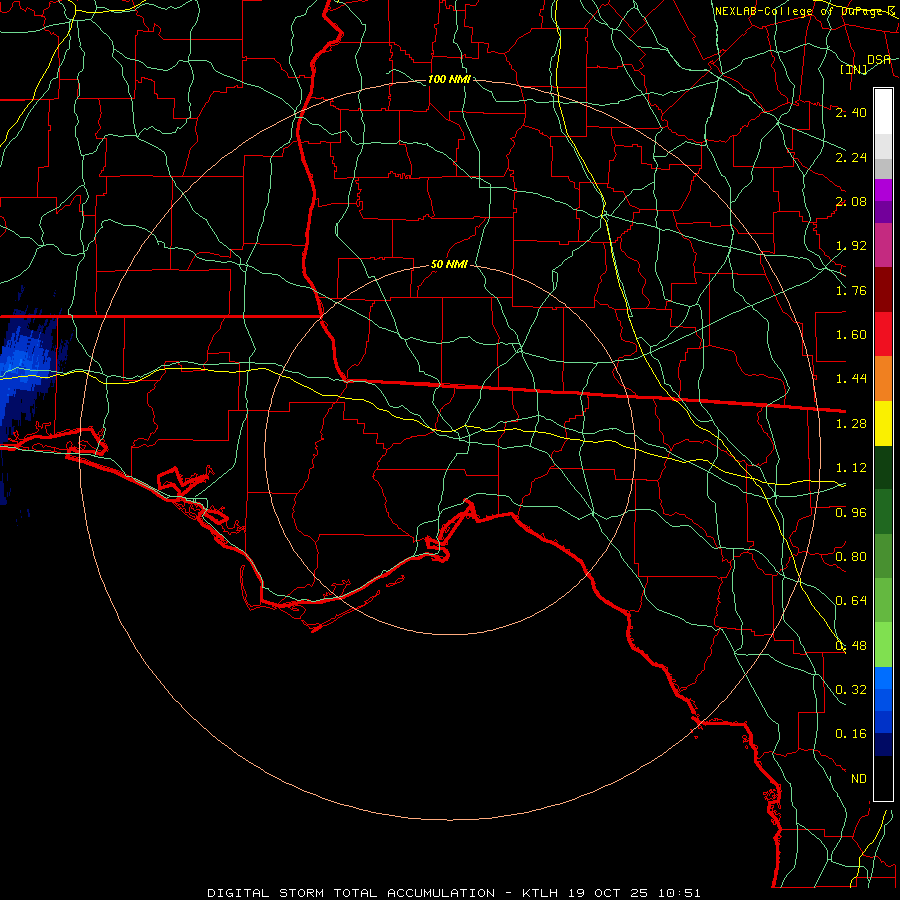Select the 1.28 legend value
This screenshot has width=900, height=900.
(851, 424)
